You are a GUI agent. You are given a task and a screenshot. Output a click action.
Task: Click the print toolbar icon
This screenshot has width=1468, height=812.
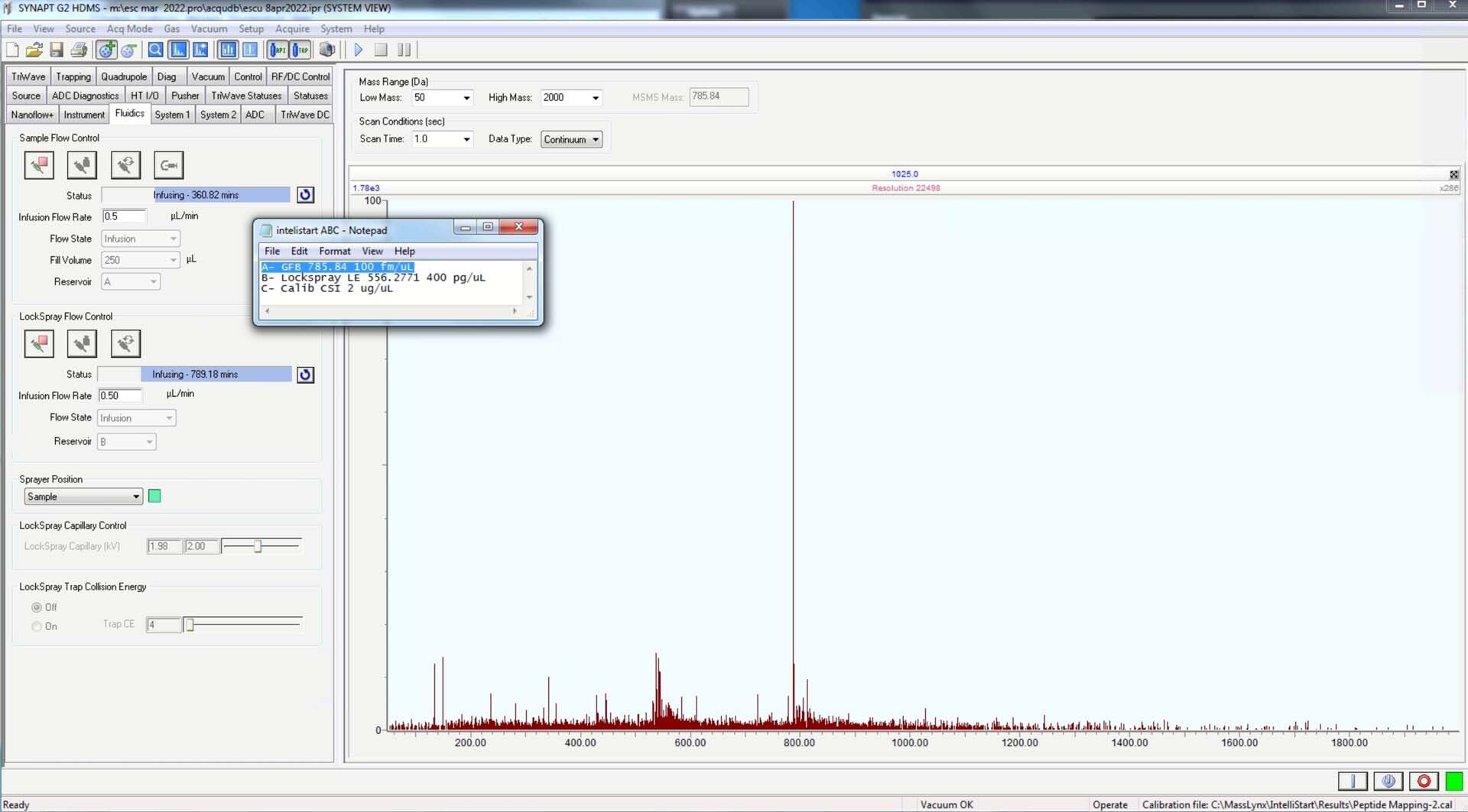(x=79, y=50)
